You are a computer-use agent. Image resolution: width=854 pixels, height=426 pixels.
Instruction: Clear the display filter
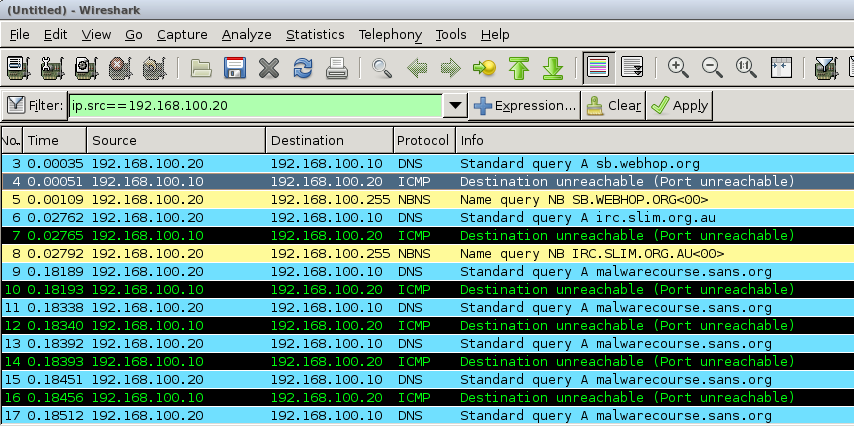coord(613,106)
